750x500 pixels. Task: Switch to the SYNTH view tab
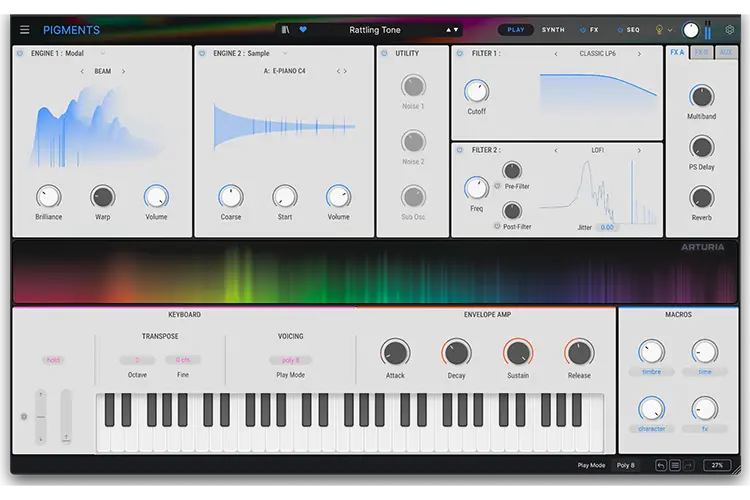coord(553,30)
